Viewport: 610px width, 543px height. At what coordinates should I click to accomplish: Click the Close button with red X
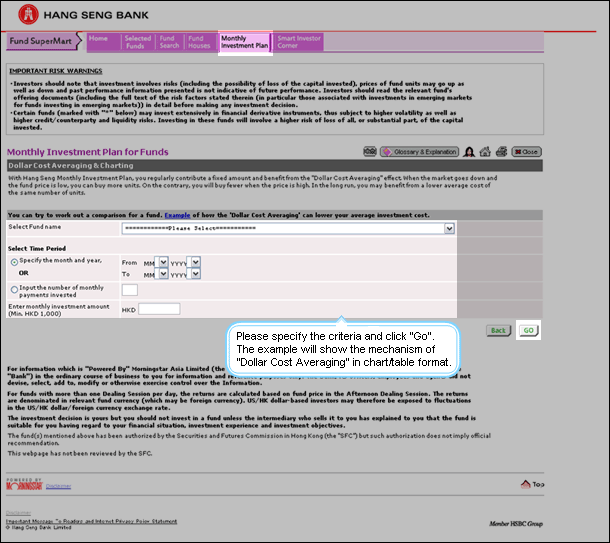526,152
